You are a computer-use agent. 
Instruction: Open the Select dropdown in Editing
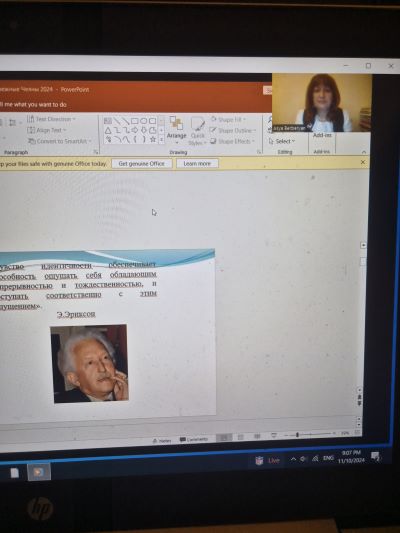pos(282,141)
